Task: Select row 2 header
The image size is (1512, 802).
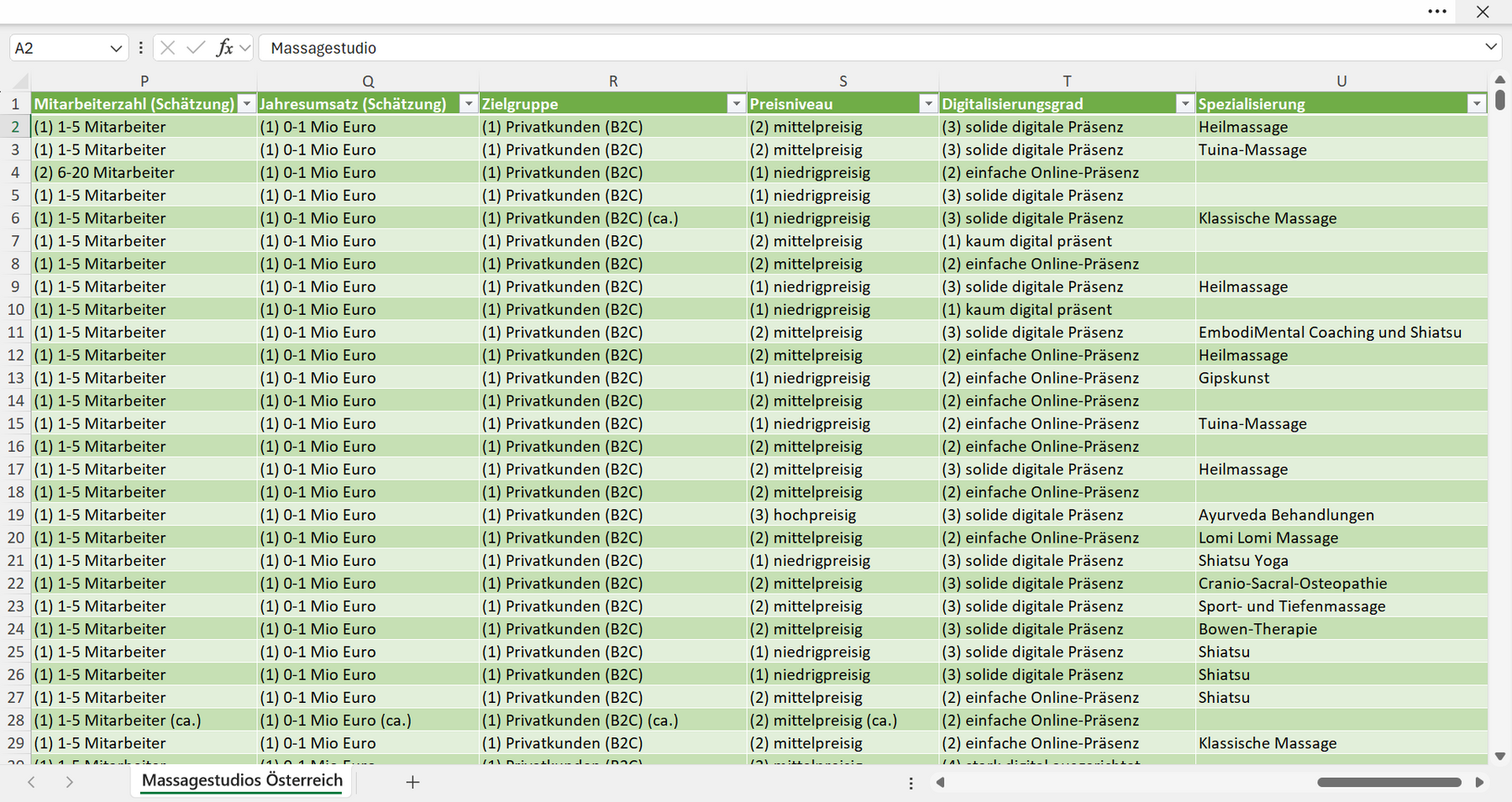Action: 15,127
